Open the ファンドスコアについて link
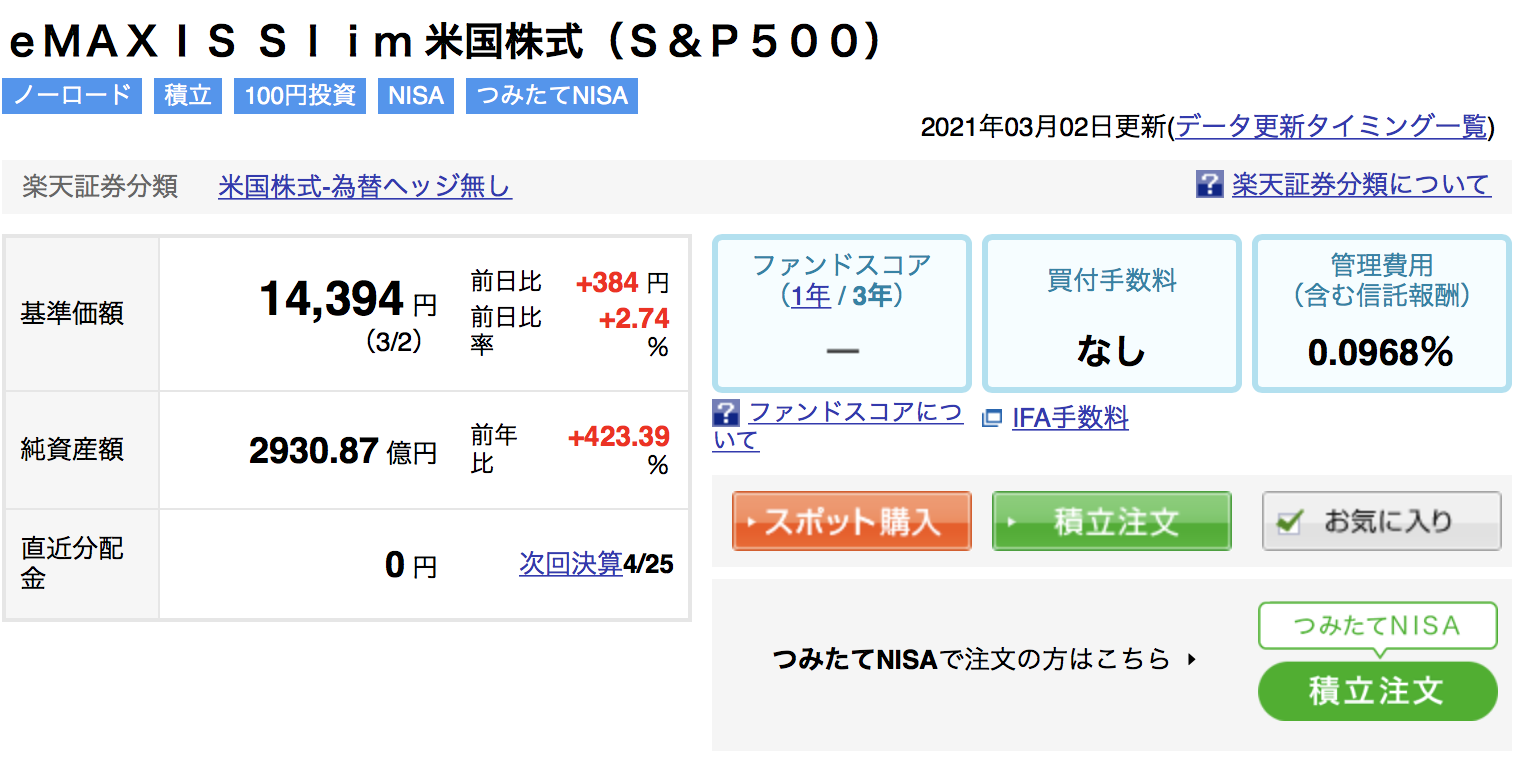 838,426
